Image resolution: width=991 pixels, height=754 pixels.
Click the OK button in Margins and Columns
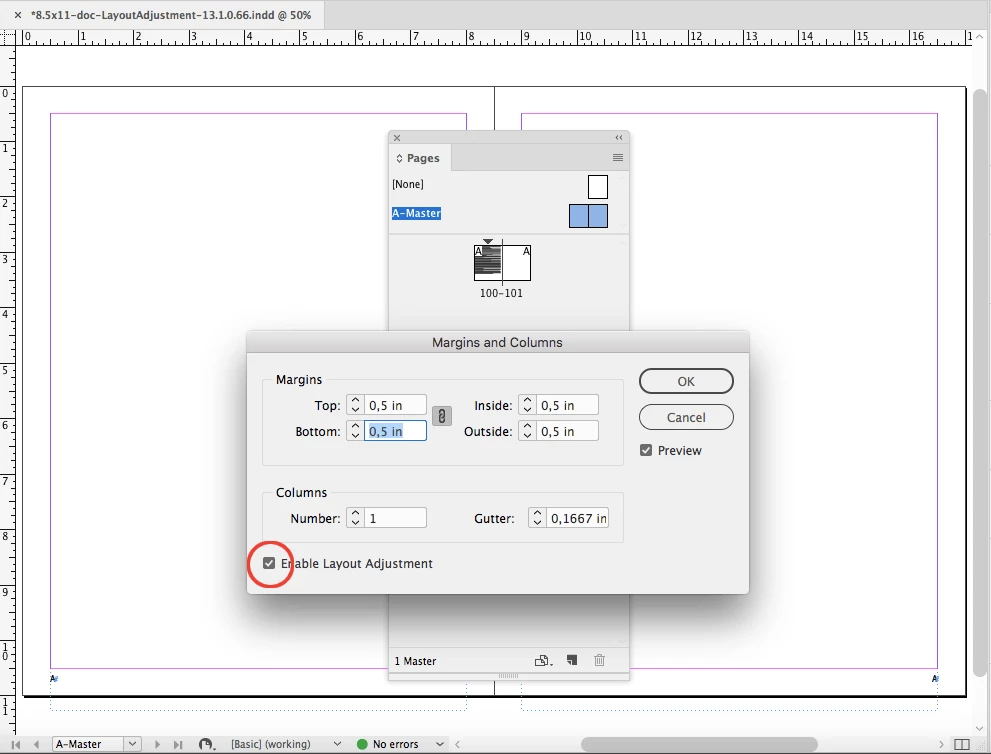[686, 381]
